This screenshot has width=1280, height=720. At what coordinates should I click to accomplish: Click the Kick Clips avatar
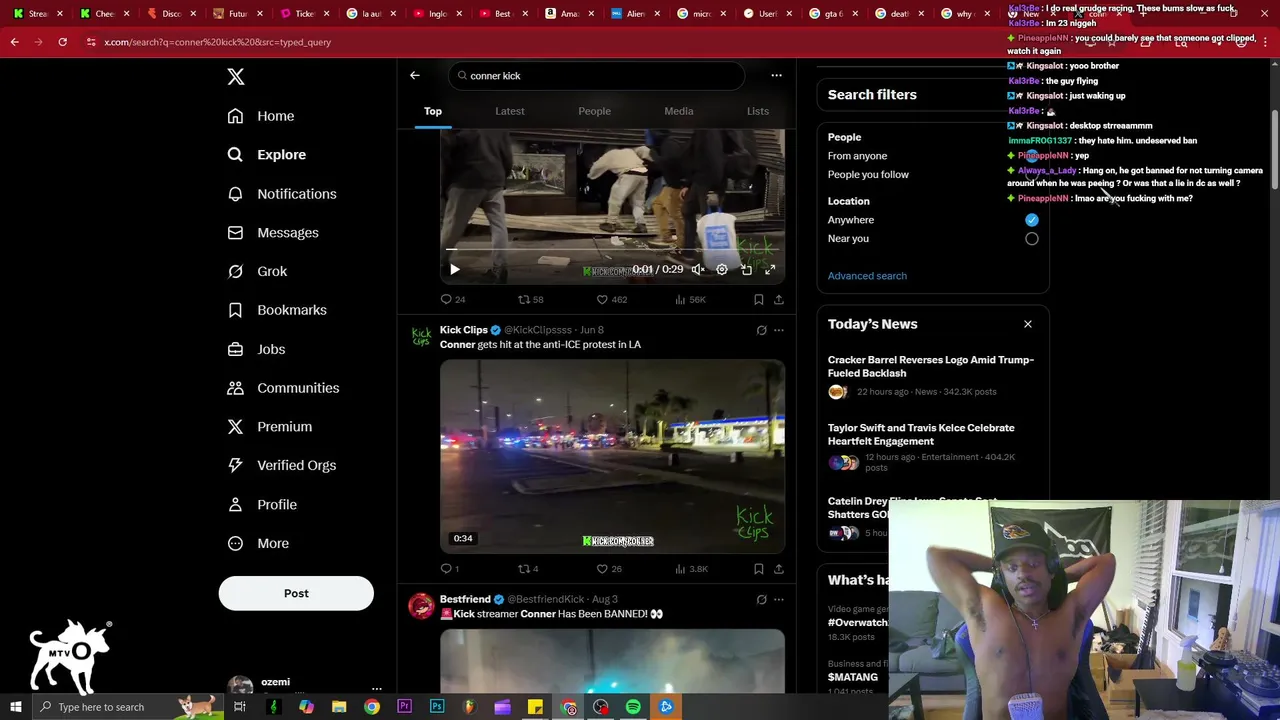[x=421, y=338]
